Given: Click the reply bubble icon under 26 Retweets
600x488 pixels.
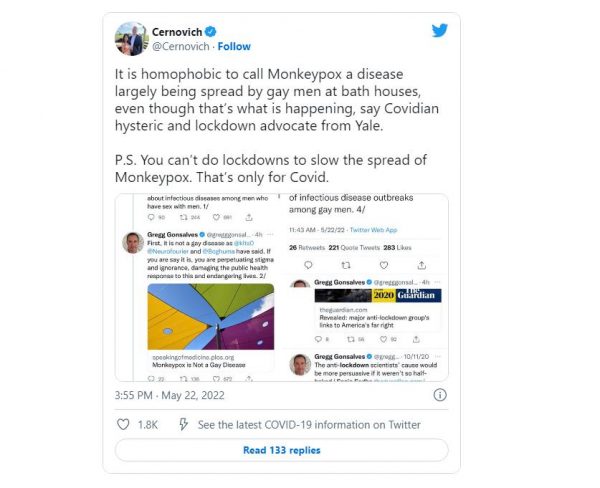Looking at the screenshot, I should tap(308, 265).
